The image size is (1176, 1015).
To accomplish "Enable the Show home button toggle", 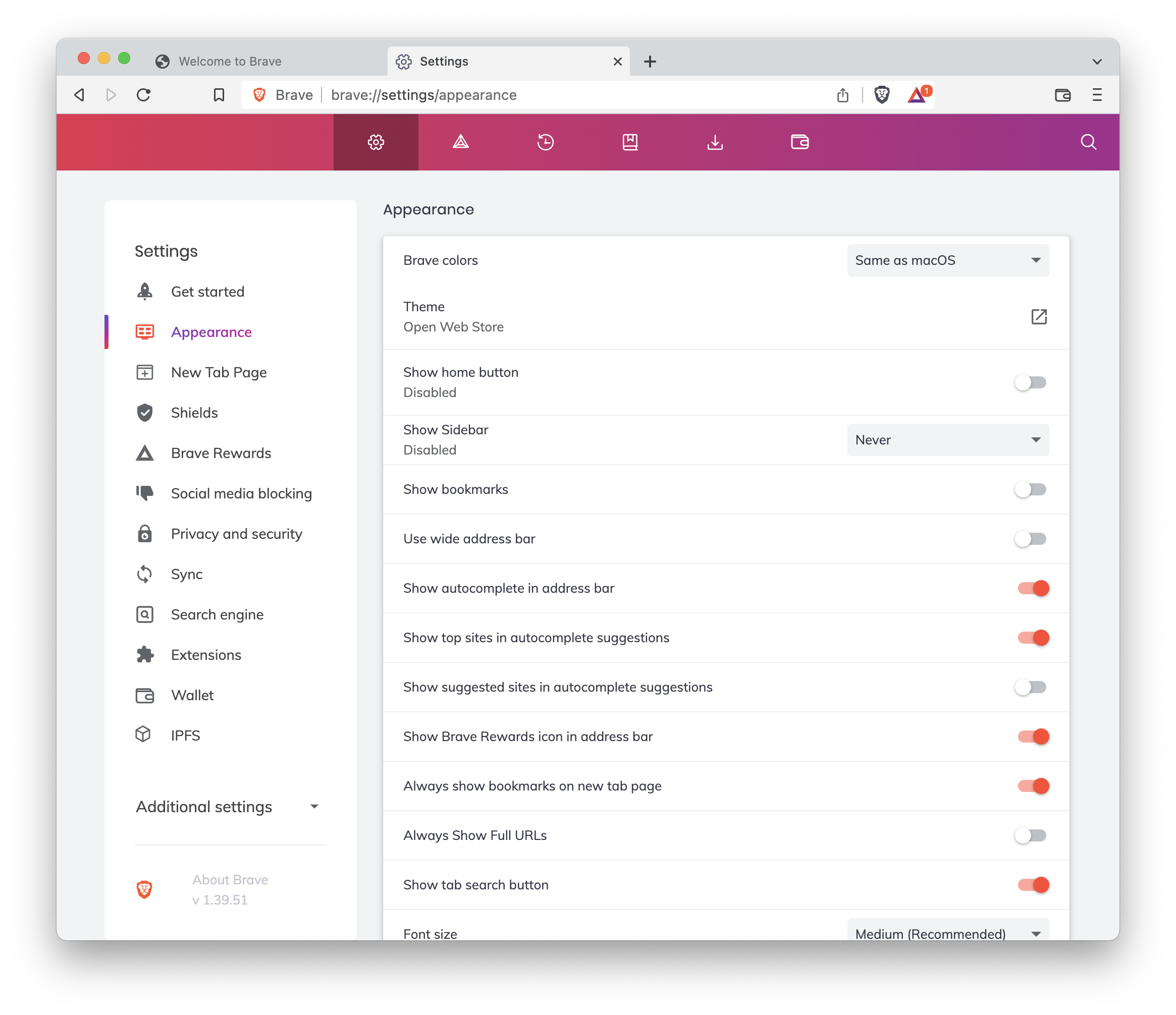I will (x=1030, y=382).
